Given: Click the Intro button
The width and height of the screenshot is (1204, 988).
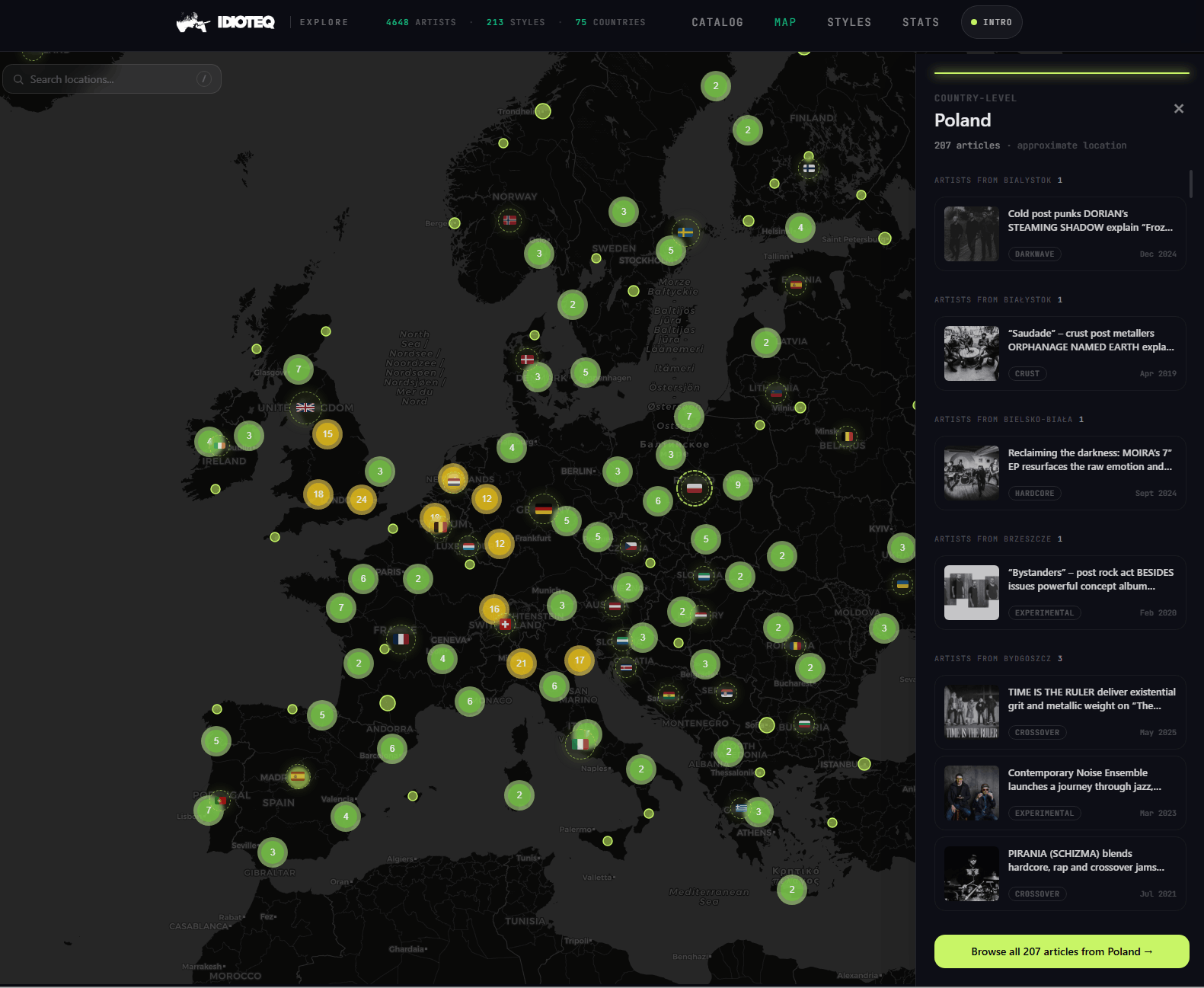Looking at the screenshot, I should tap(992, 22).
